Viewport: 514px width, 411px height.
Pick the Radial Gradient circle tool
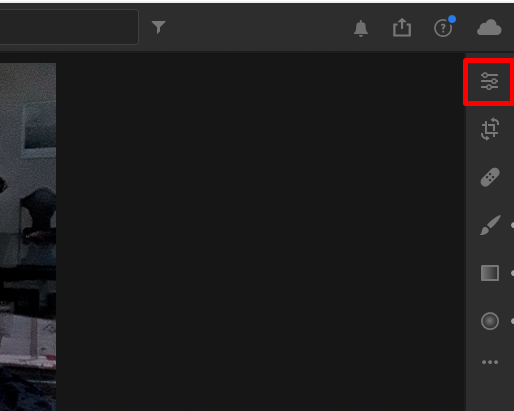490,321
